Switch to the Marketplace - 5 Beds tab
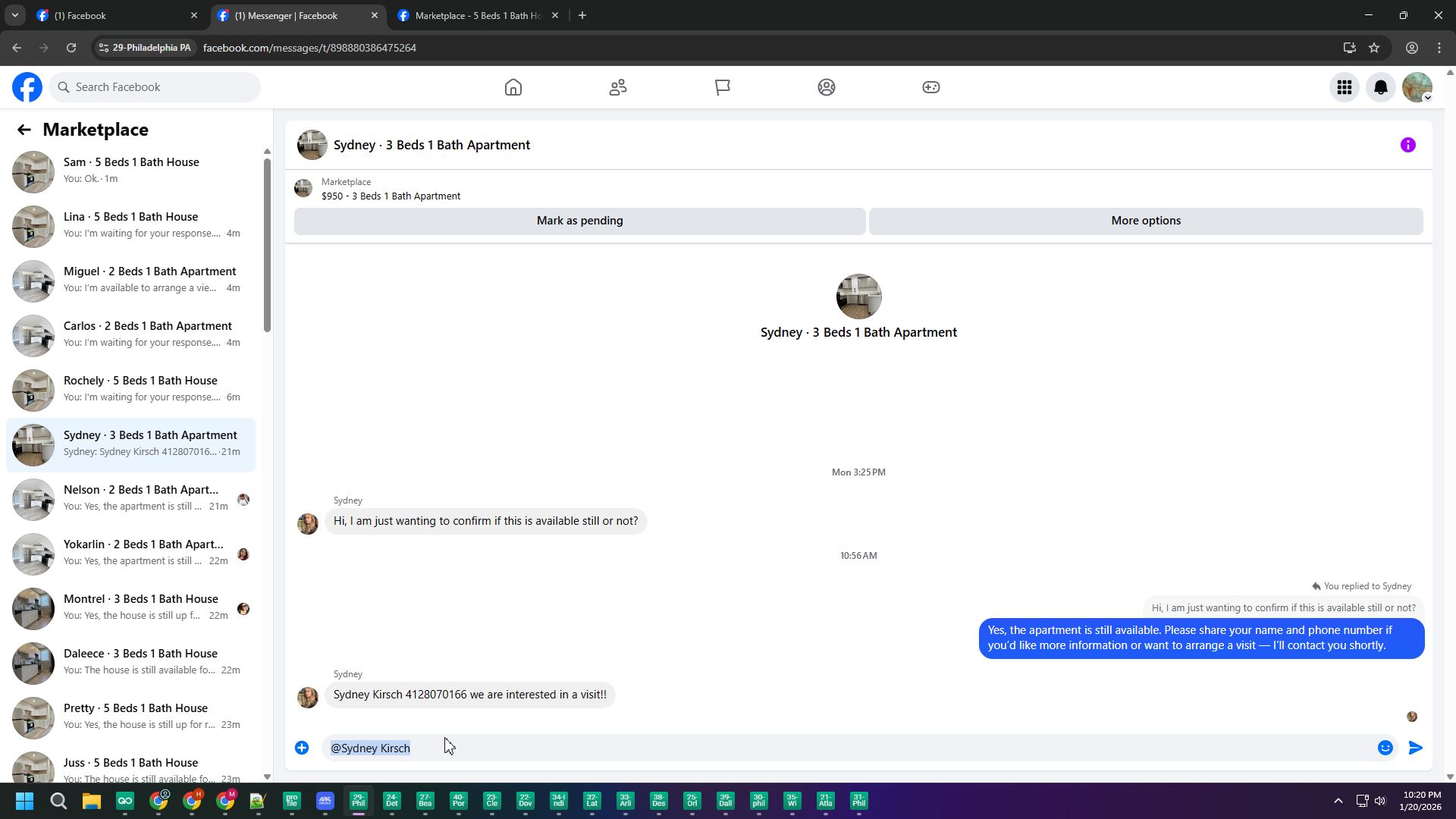The image size is (1456, 819). [x=478, y=15]
